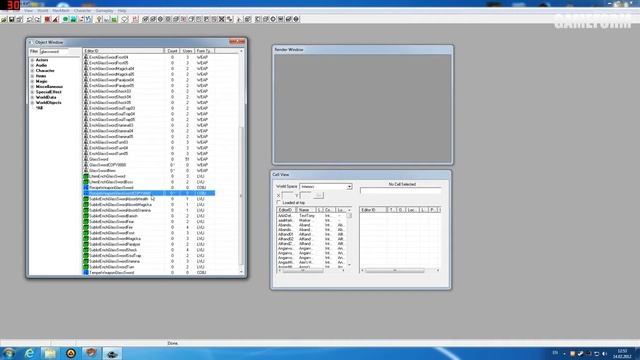Open the Help menu
The height and width of the screenshot is (360, 640).
pyautogui.click(x=122, y=11)
